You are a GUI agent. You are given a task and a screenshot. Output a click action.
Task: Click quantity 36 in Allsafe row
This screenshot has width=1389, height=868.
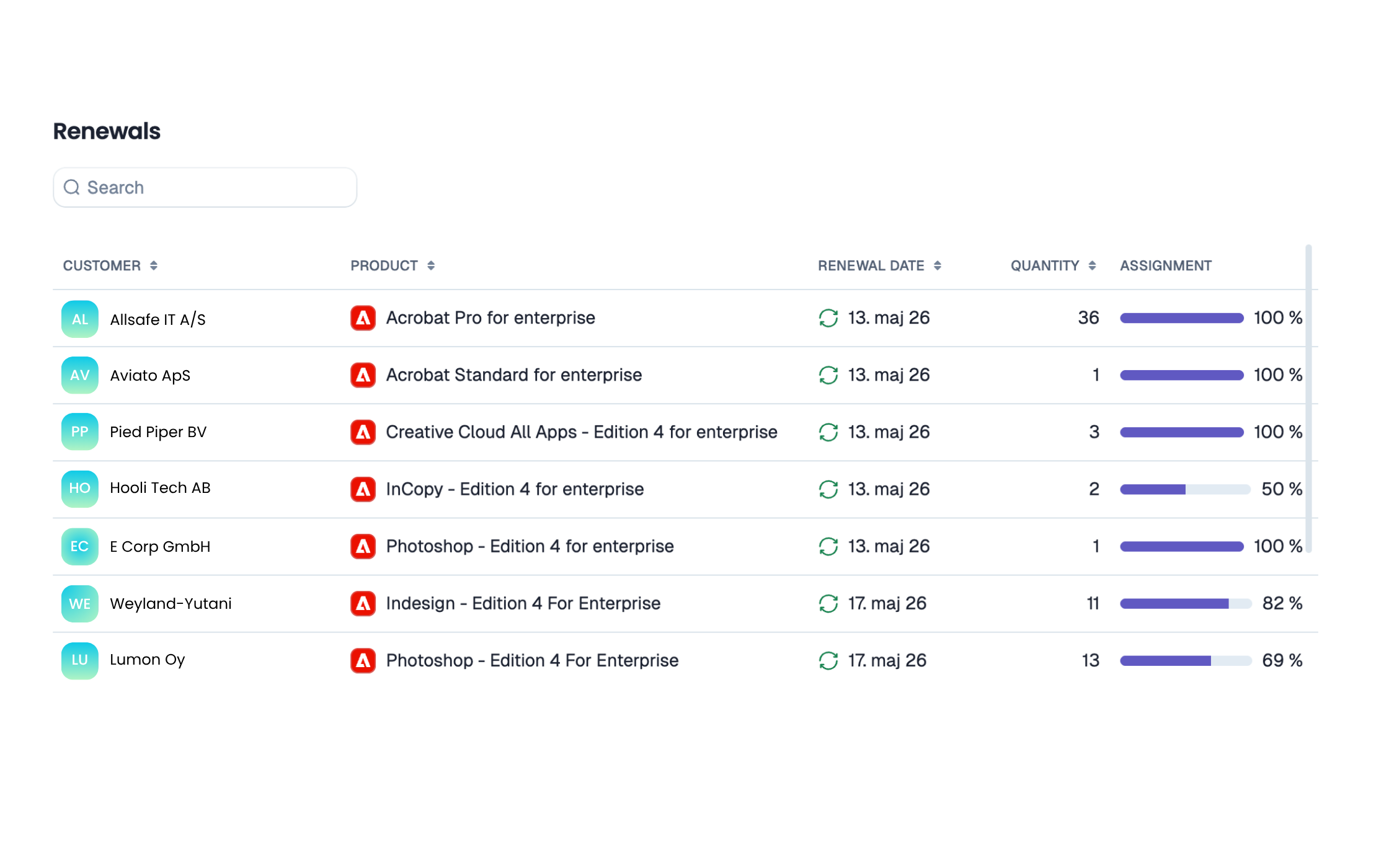1088,317
